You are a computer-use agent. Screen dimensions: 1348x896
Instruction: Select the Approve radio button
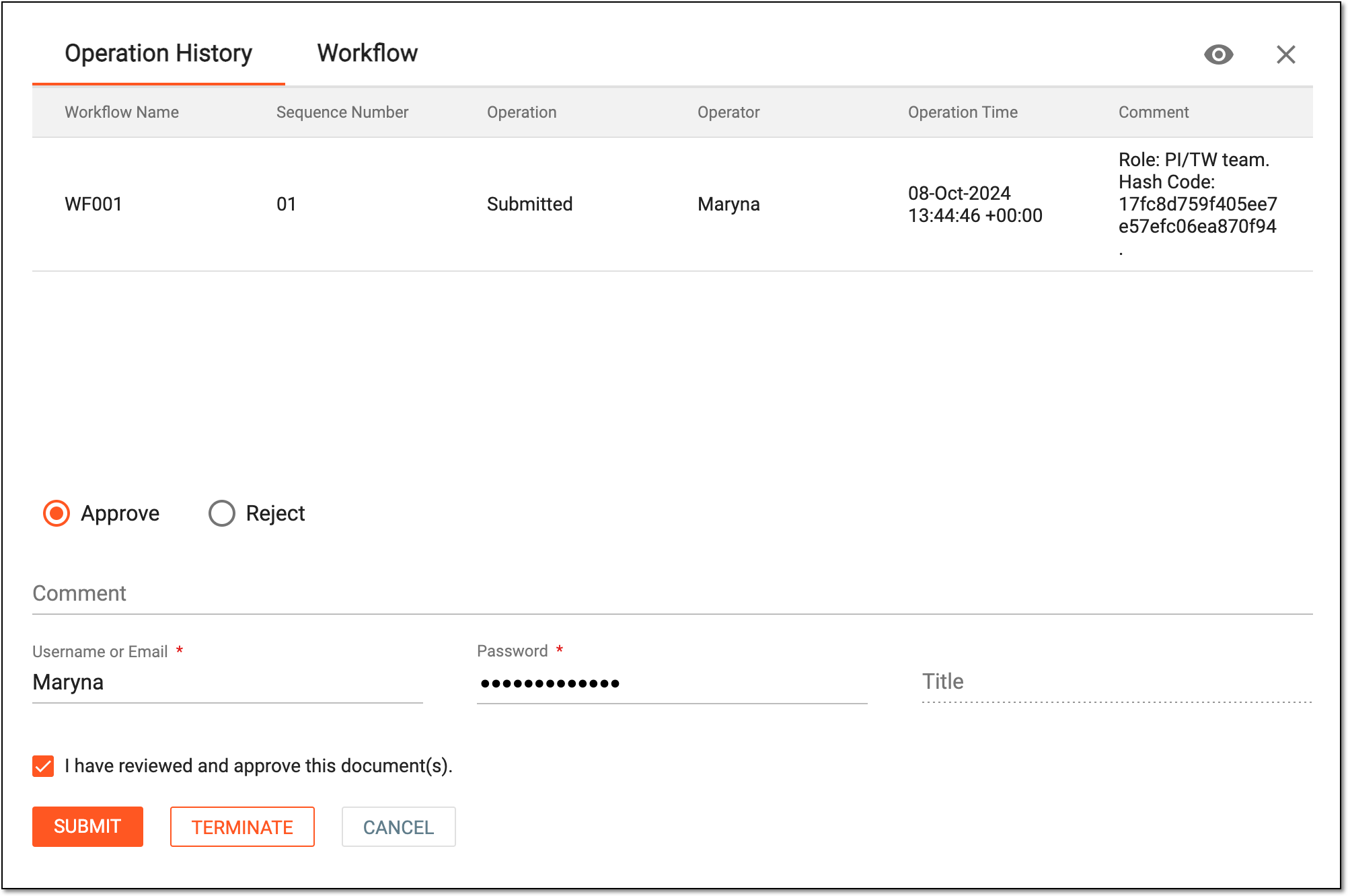click(x=57, y=513)
